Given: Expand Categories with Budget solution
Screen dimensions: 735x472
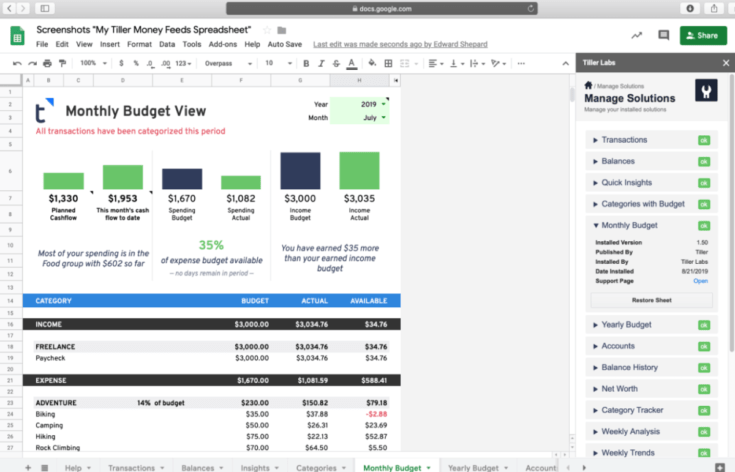Looking at the screenshot, I should 652,204.
